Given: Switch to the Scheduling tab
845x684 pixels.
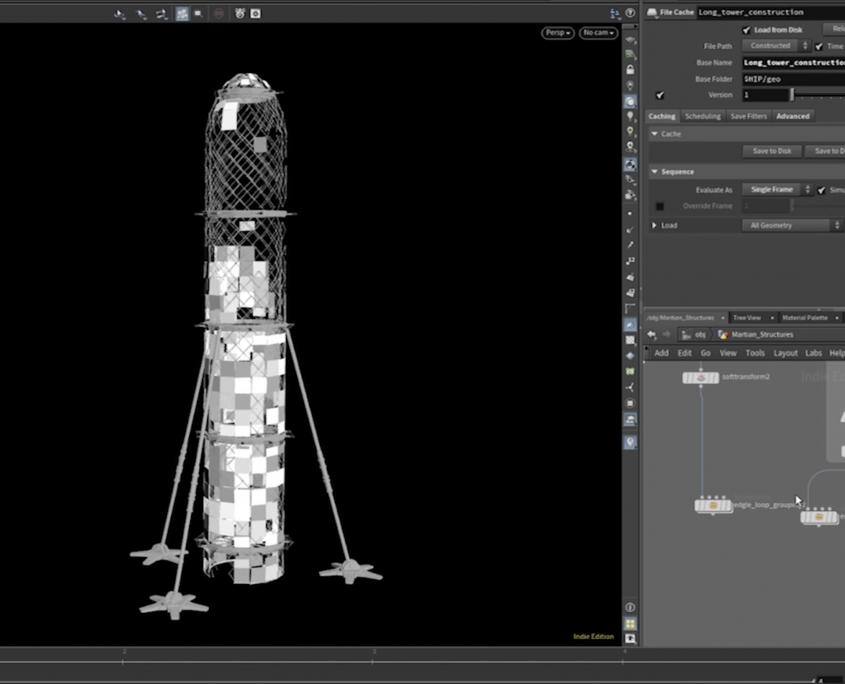Looking at the screenshot, I should pos(702,116).
